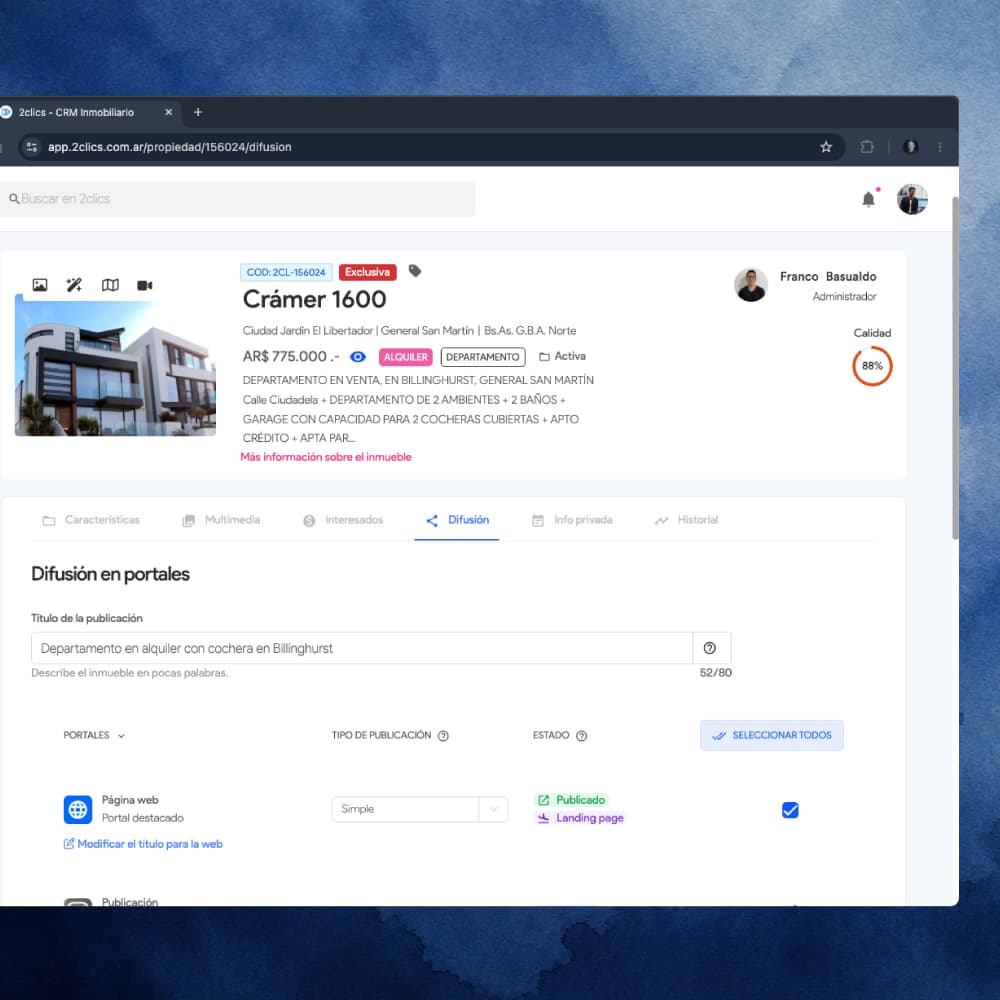Click the browser address bar URL
1000x1000 pixels.
(x=170, y=147)
